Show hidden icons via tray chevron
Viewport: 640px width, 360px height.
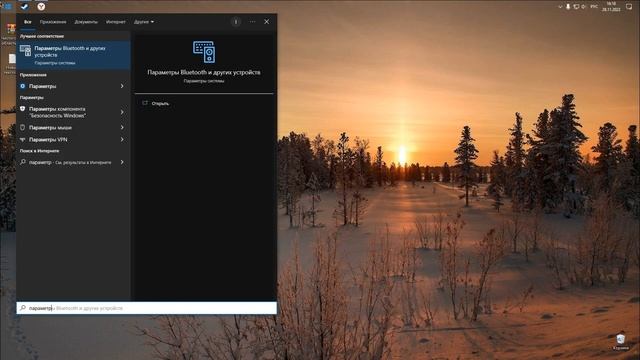(x=560, y=7)
